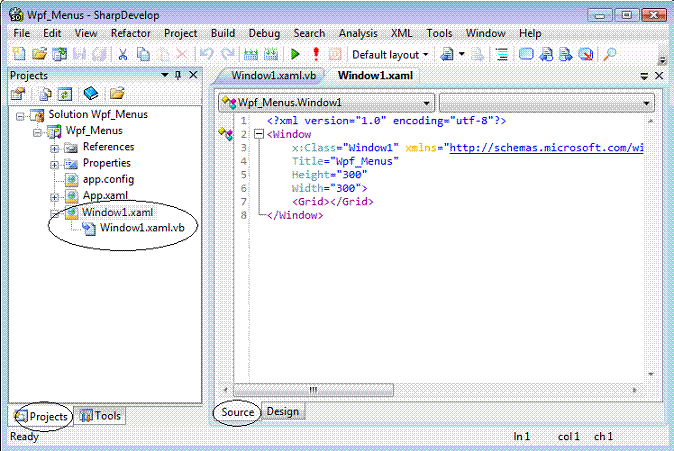Collapse the Window element fold marker

coord(258,134)
